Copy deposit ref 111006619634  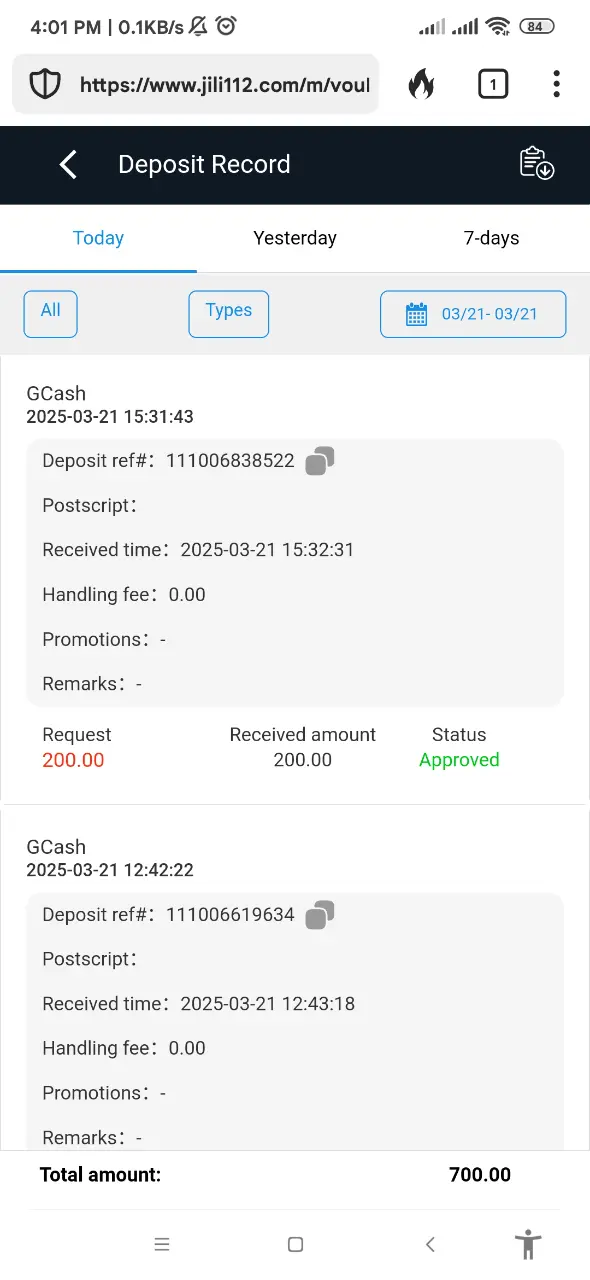pos(320,915)
